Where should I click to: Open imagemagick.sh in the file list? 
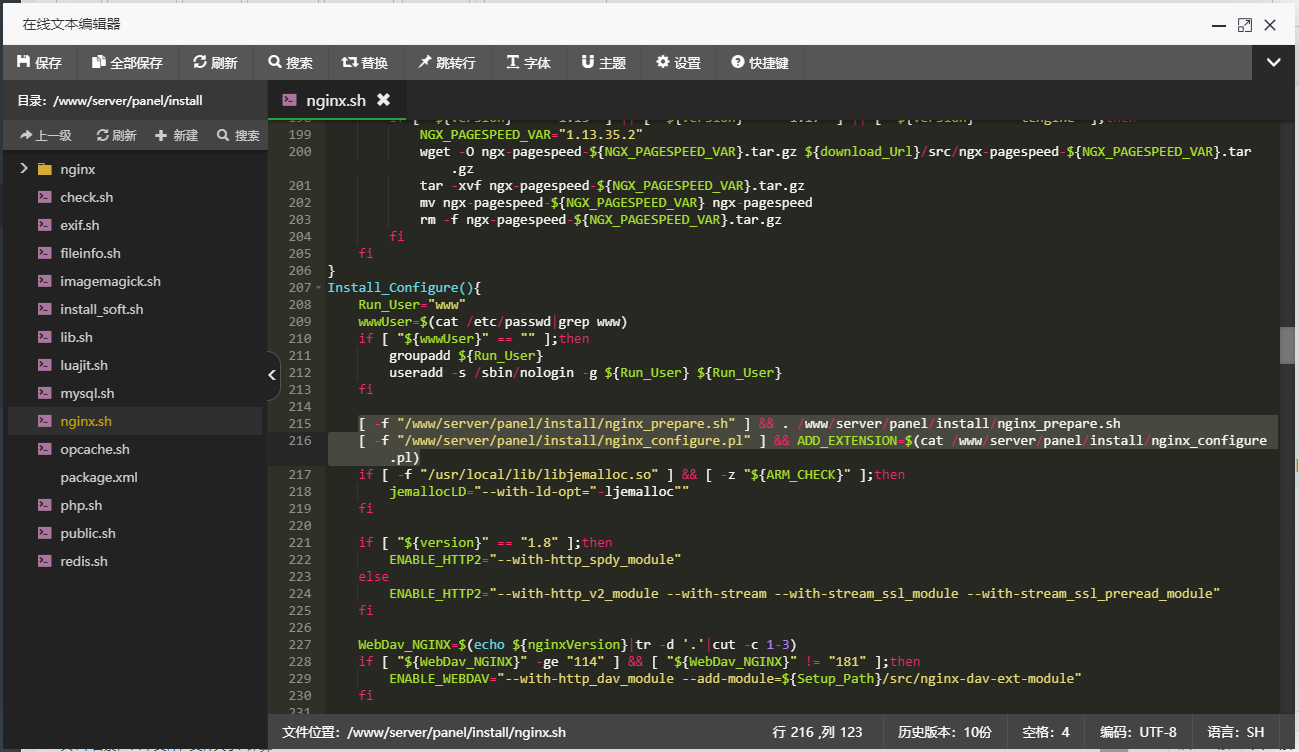[x=110, y=281]
